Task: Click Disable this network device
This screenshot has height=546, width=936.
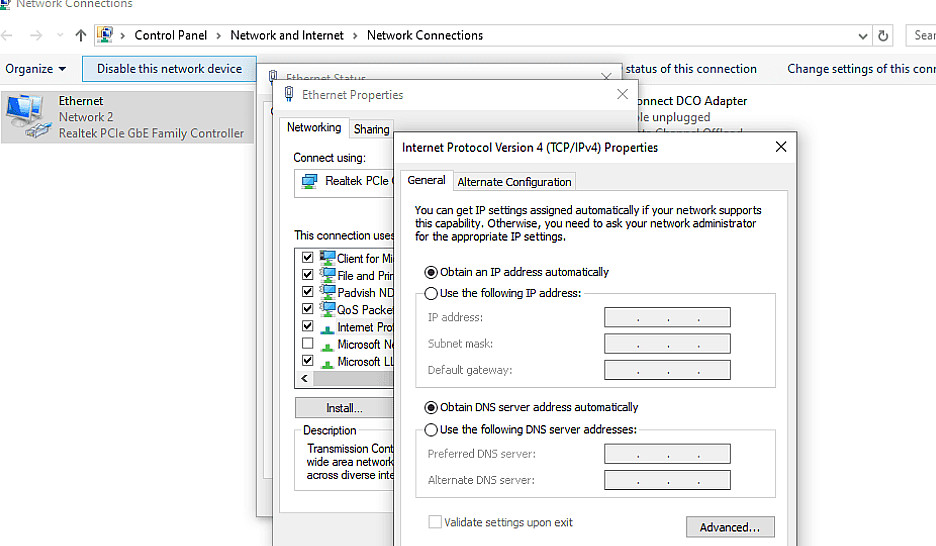Action: 169,69
